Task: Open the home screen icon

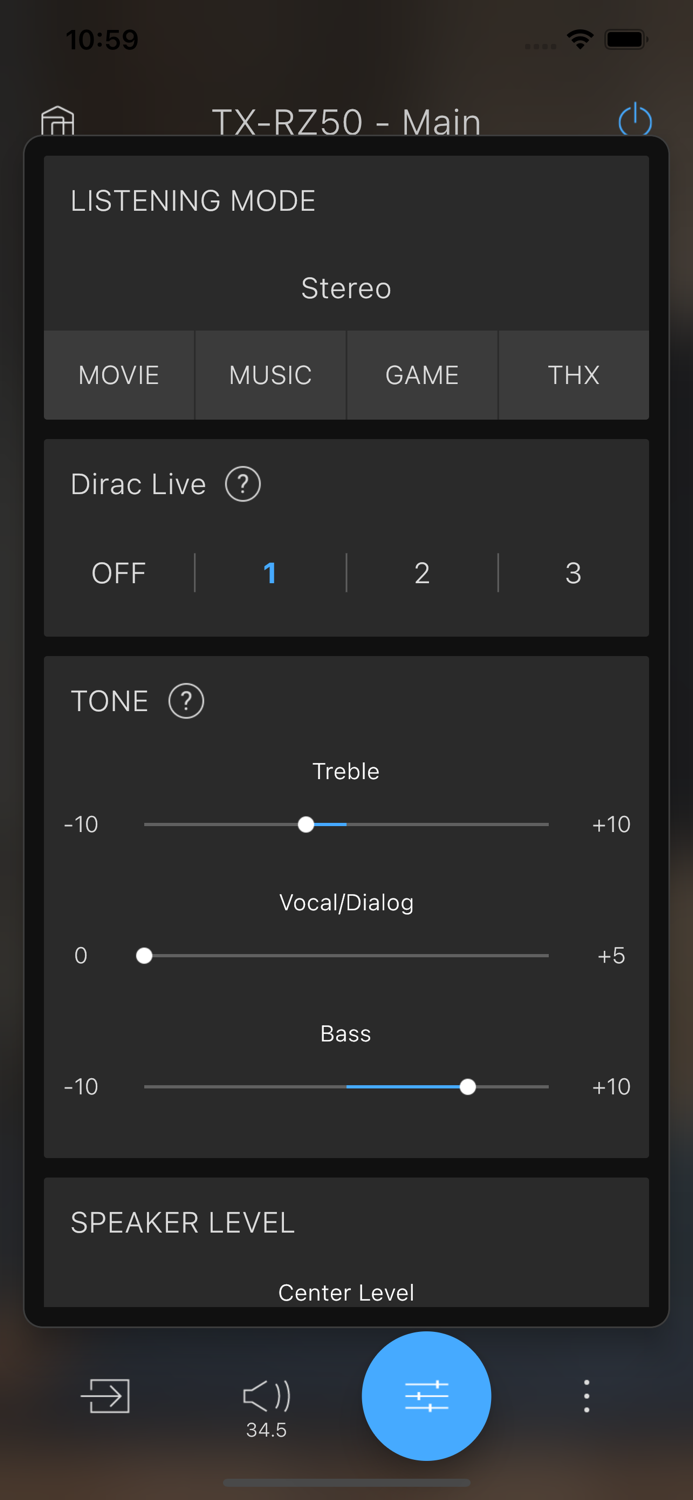Action: click(56, 120)
